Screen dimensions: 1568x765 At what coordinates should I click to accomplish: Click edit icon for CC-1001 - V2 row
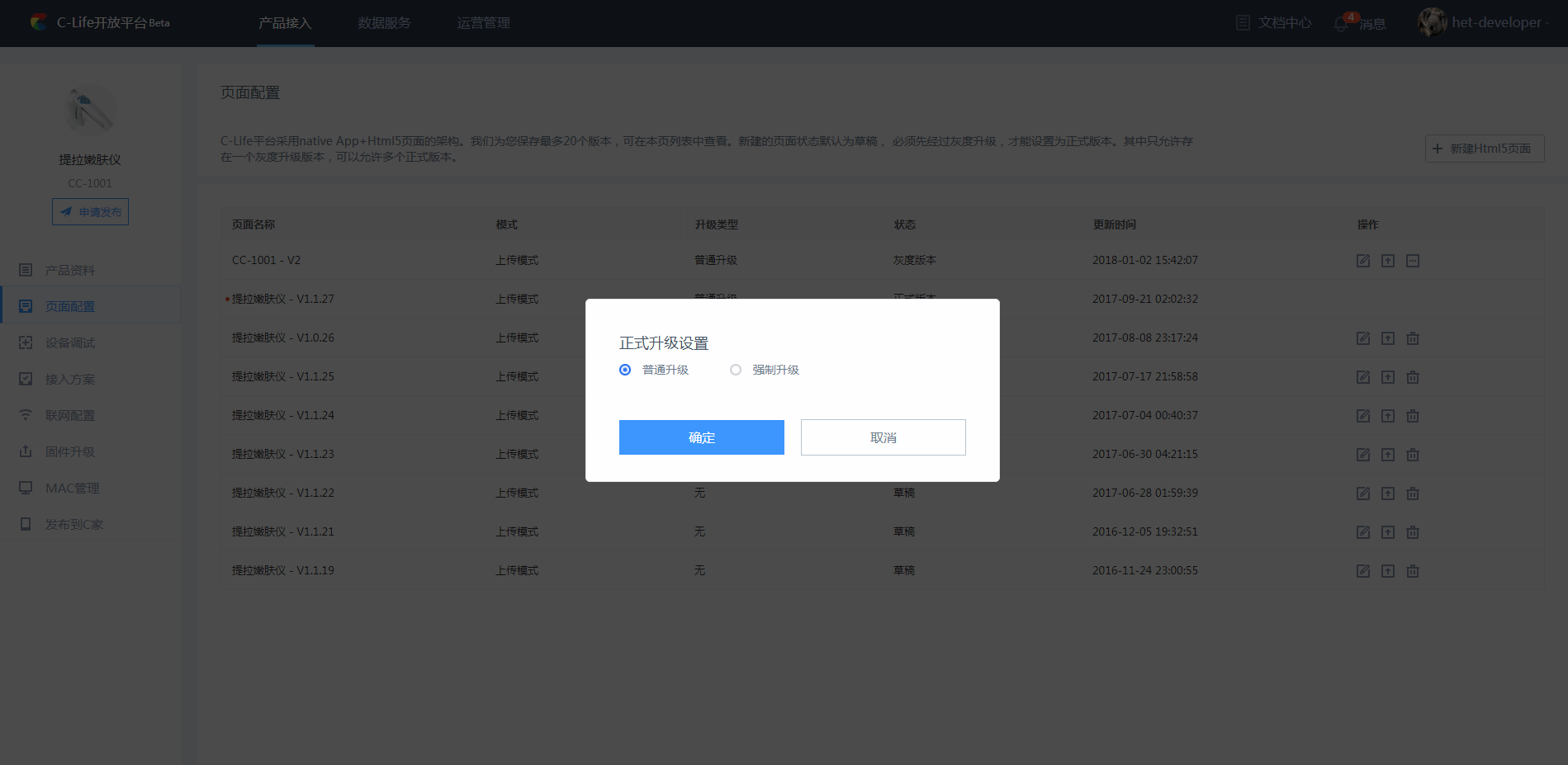1363,261
